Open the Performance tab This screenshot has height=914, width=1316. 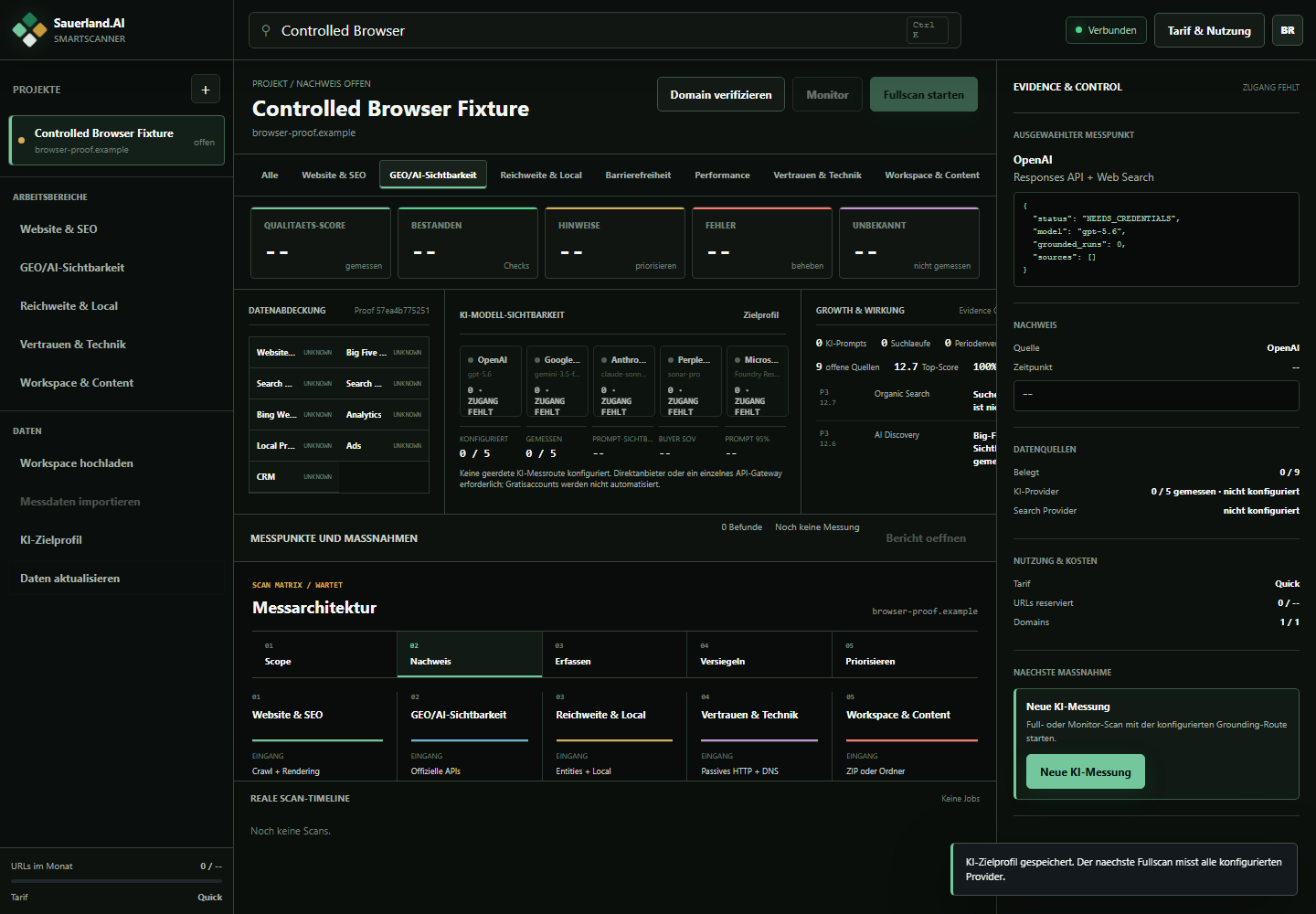tap(722, 175)
